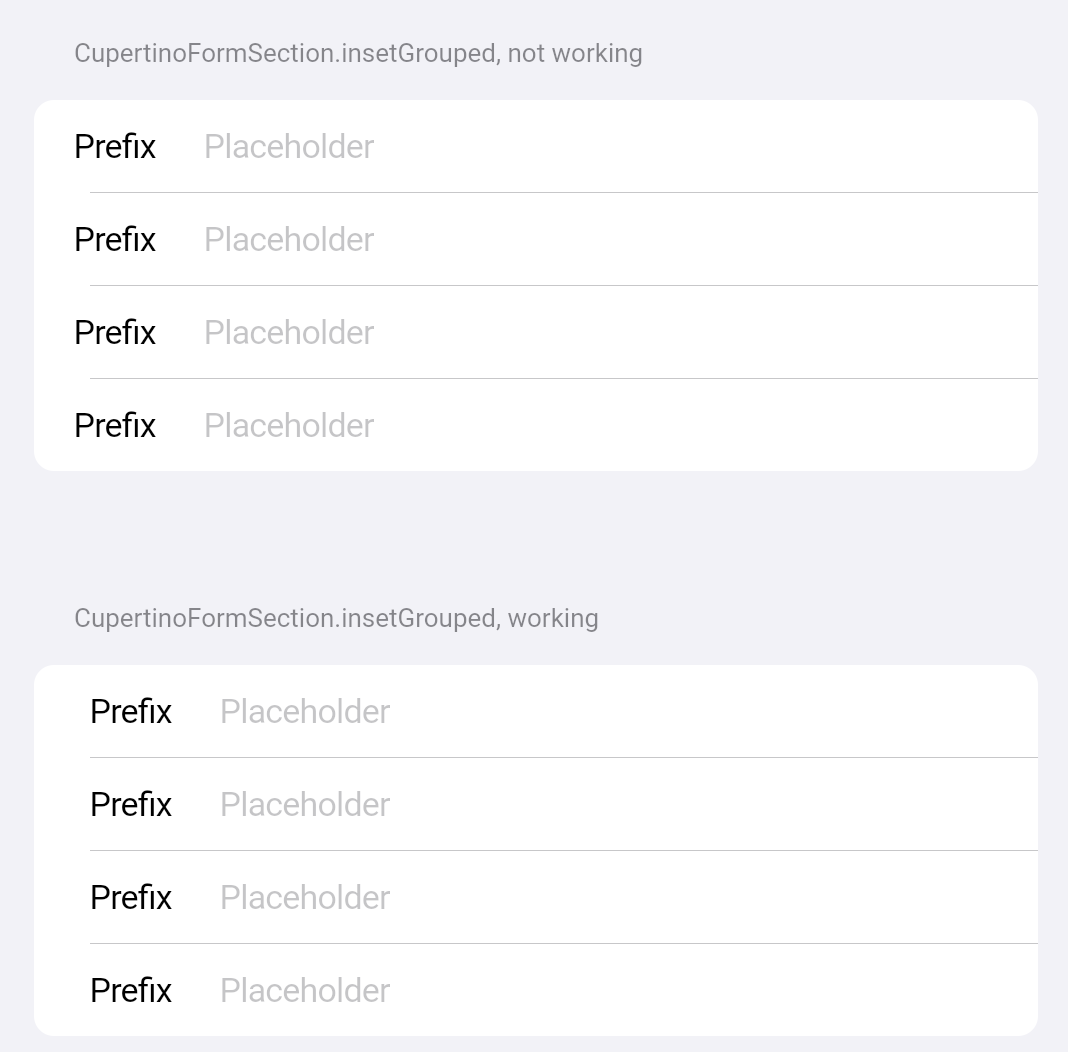The width and height of the screenshot is (1068, 1052).
Task: Select the working section header text
Action: click(336, 618)
